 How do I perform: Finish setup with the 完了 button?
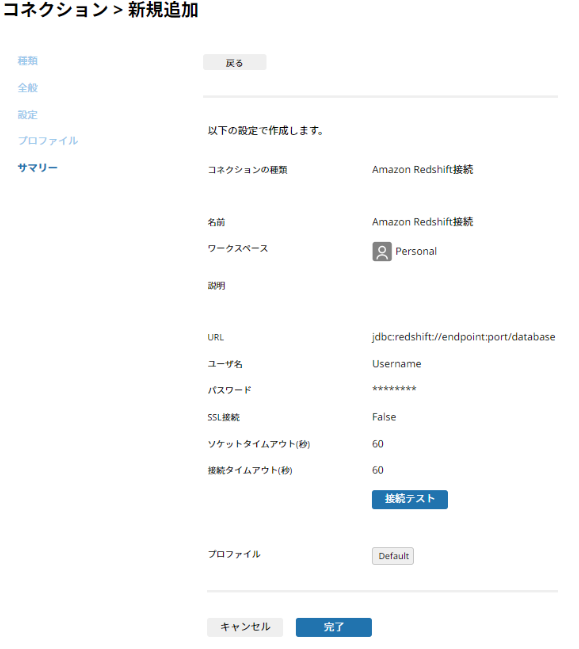point(333,627)
